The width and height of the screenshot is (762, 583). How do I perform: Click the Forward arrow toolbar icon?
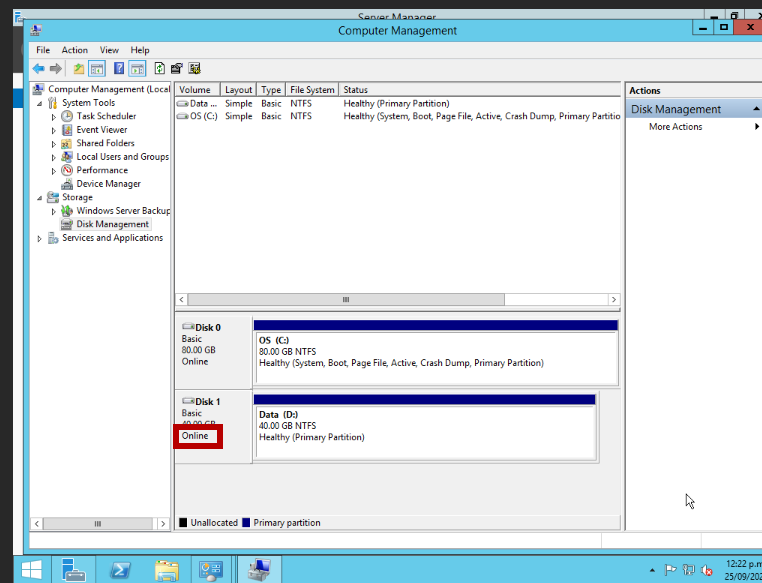coord(56,69)
